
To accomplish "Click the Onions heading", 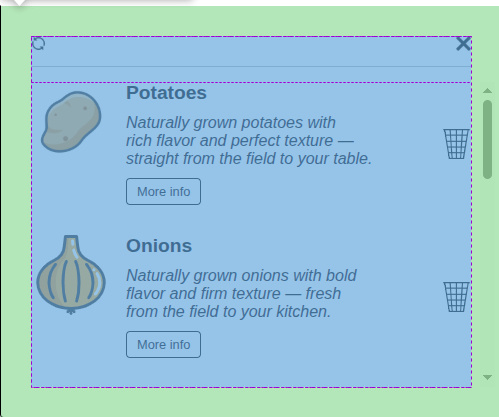I will 159,246.
